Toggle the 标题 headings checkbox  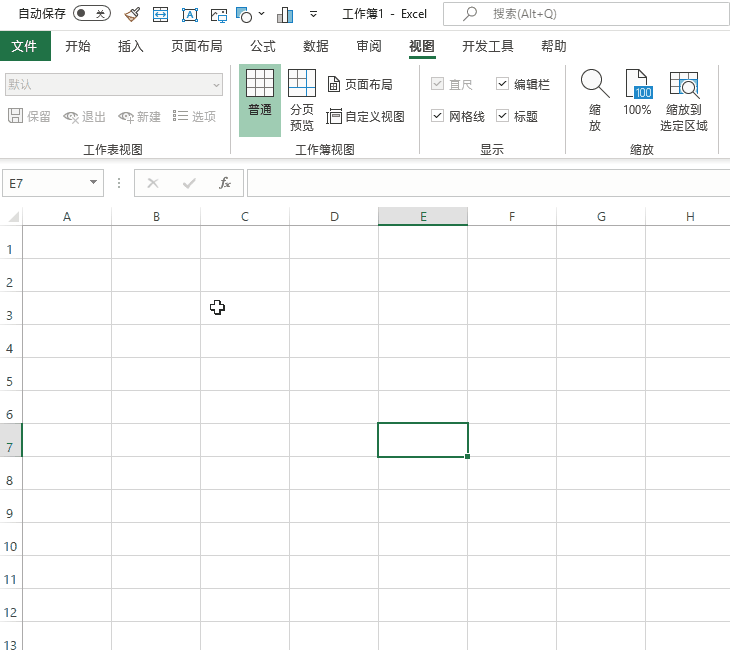502,115
